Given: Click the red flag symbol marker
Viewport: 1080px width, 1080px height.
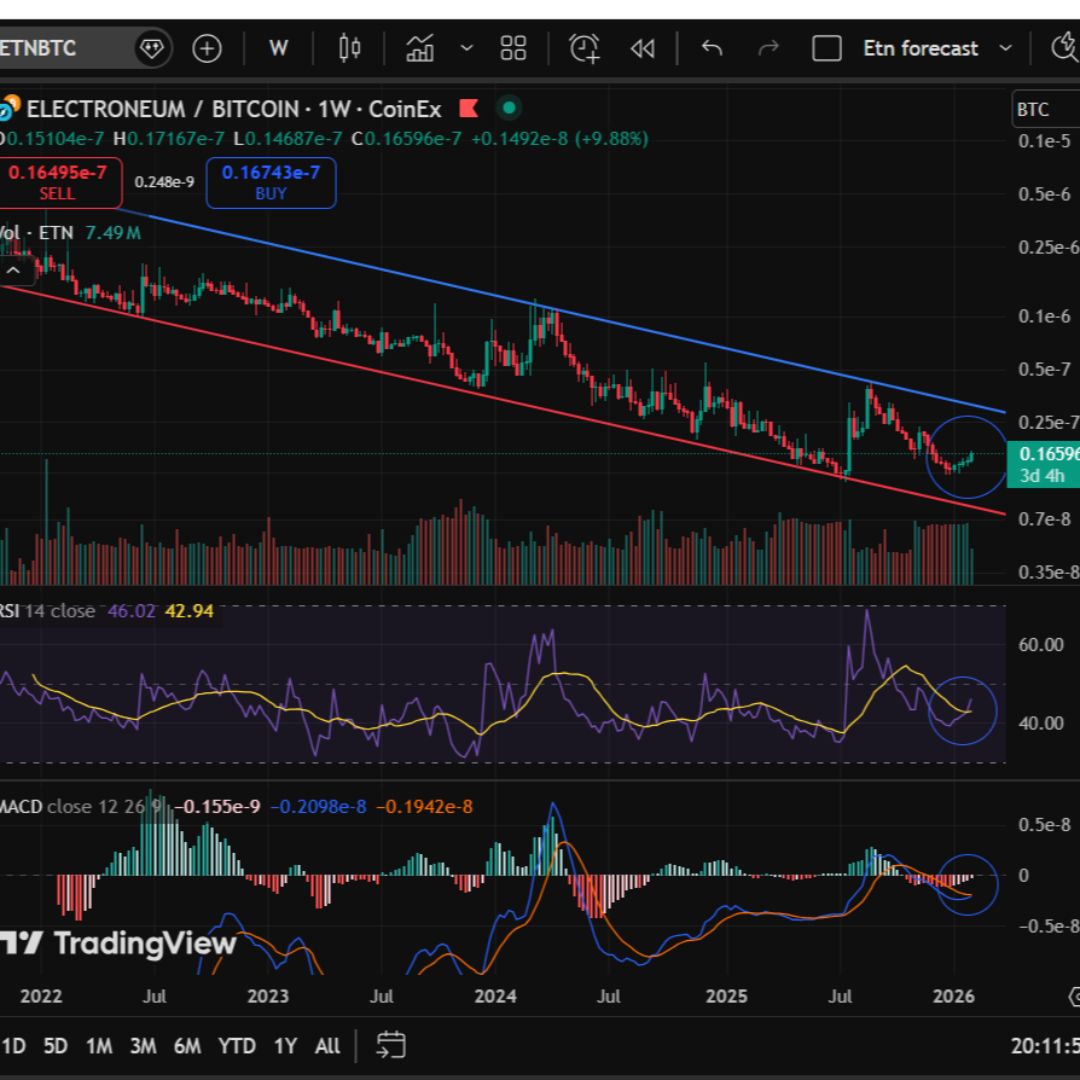Looking at the screenshot, I should tap(470, 108).
